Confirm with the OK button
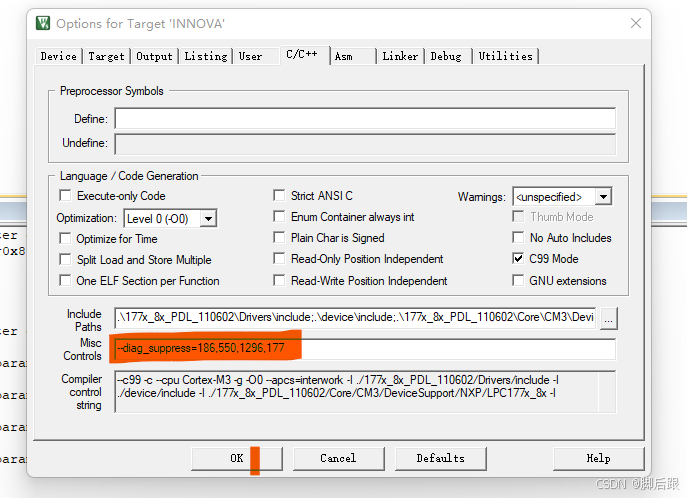Screen dimensions: 687x498 point(237,459)
